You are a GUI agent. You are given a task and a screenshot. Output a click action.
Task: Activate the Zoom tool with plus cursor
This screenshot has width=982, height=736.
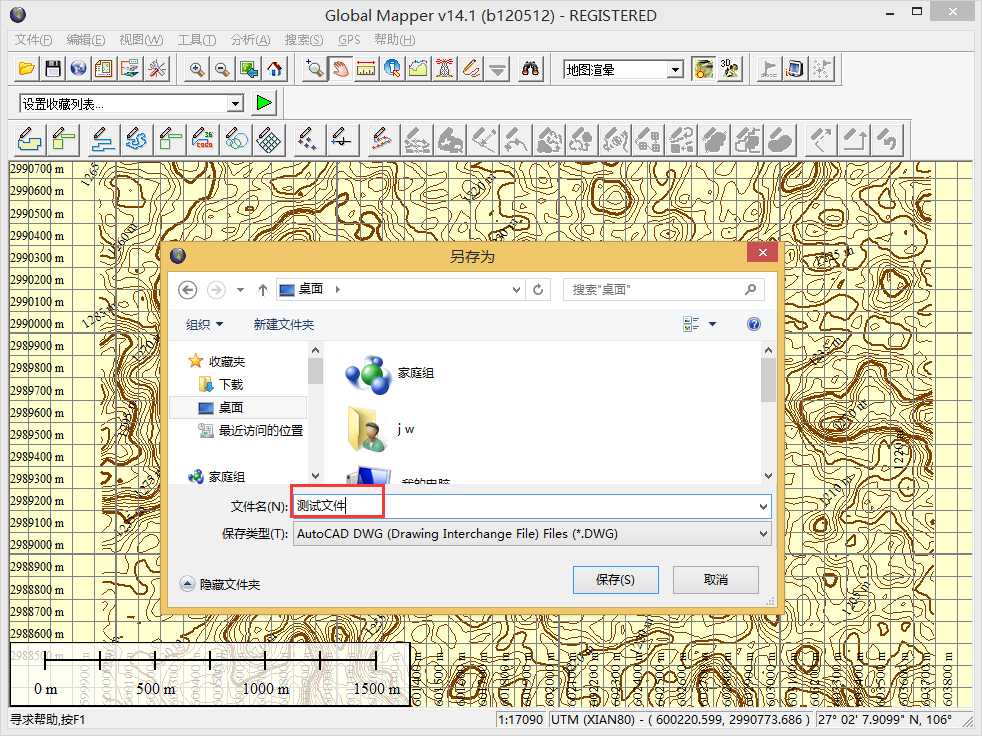(x=314, y=69)
